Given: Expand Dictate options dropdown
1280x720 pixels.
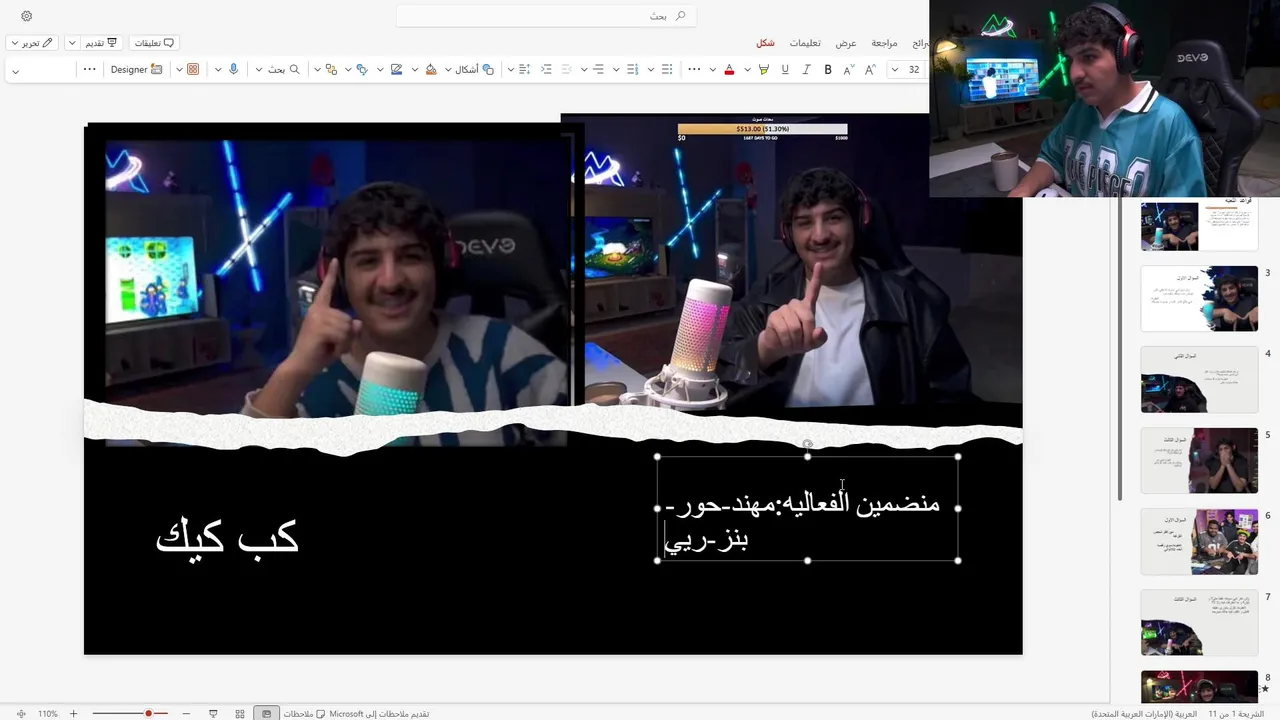Looking at the screenshot, I should pyautogui.click(x=217, y=70).
